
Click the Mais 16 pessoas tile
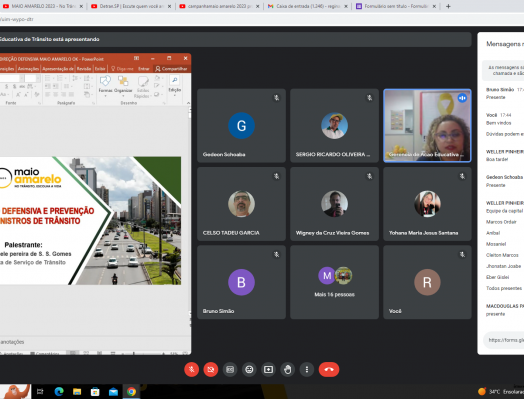click(334, 282)
